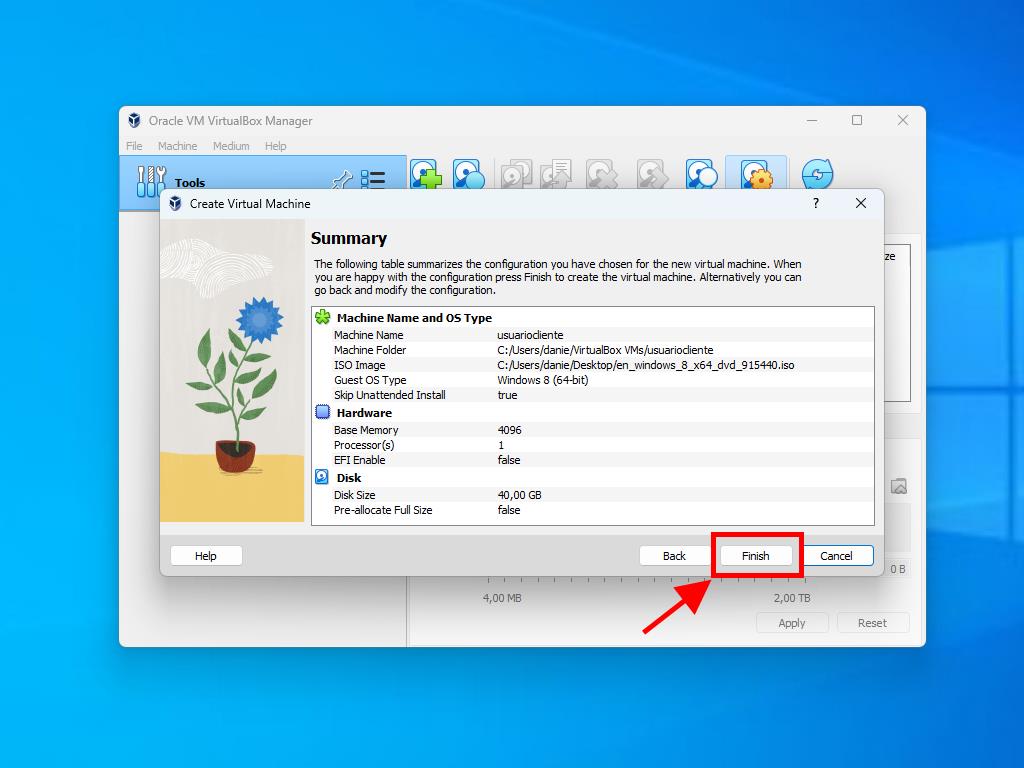This screenshot has height=768, width=1024.
Task: Click the Refresh toolbar icon
Action: coord(817,175)
